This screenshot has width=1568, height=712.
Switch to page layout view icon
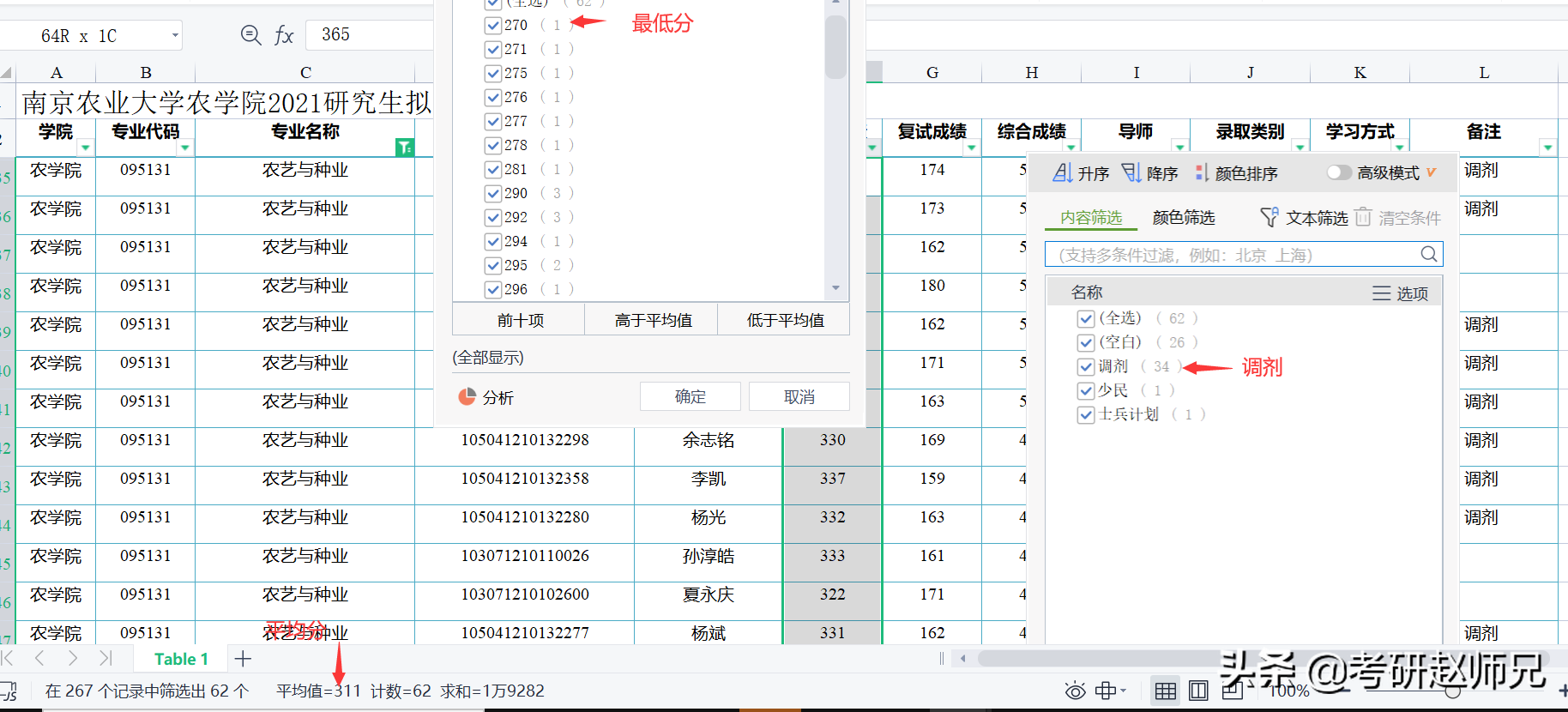pos(1199,691)
